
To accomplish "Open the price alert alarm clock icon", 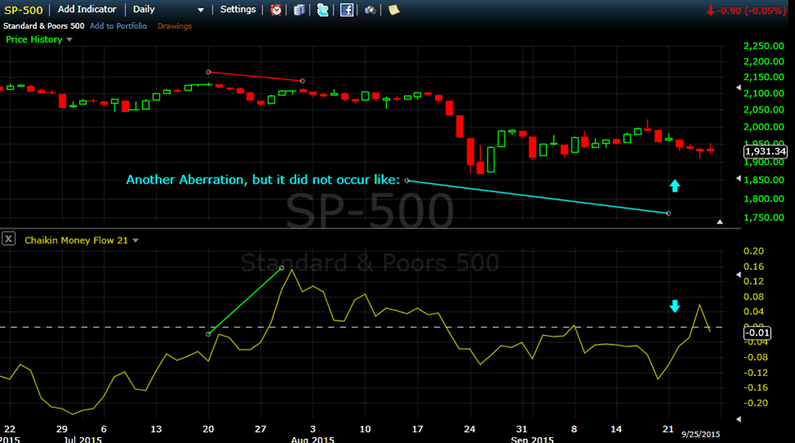I will coord(276,10).
